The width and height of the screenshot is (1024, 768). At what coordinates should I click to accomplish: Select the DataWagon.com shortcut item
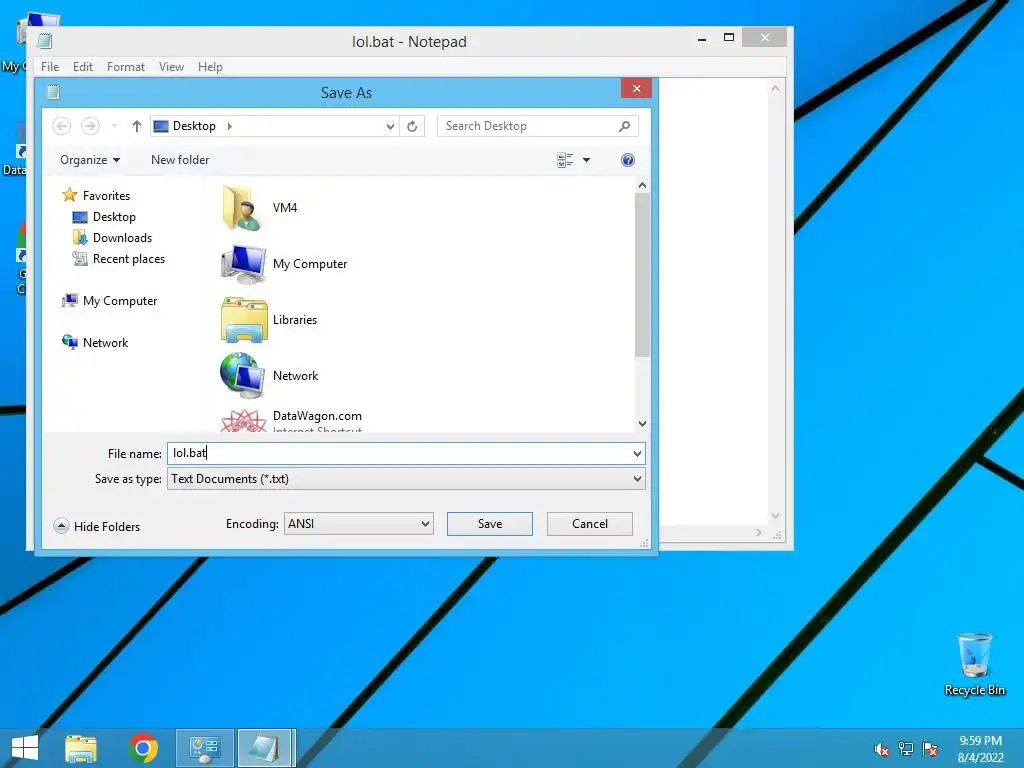[x=292, y=421]
